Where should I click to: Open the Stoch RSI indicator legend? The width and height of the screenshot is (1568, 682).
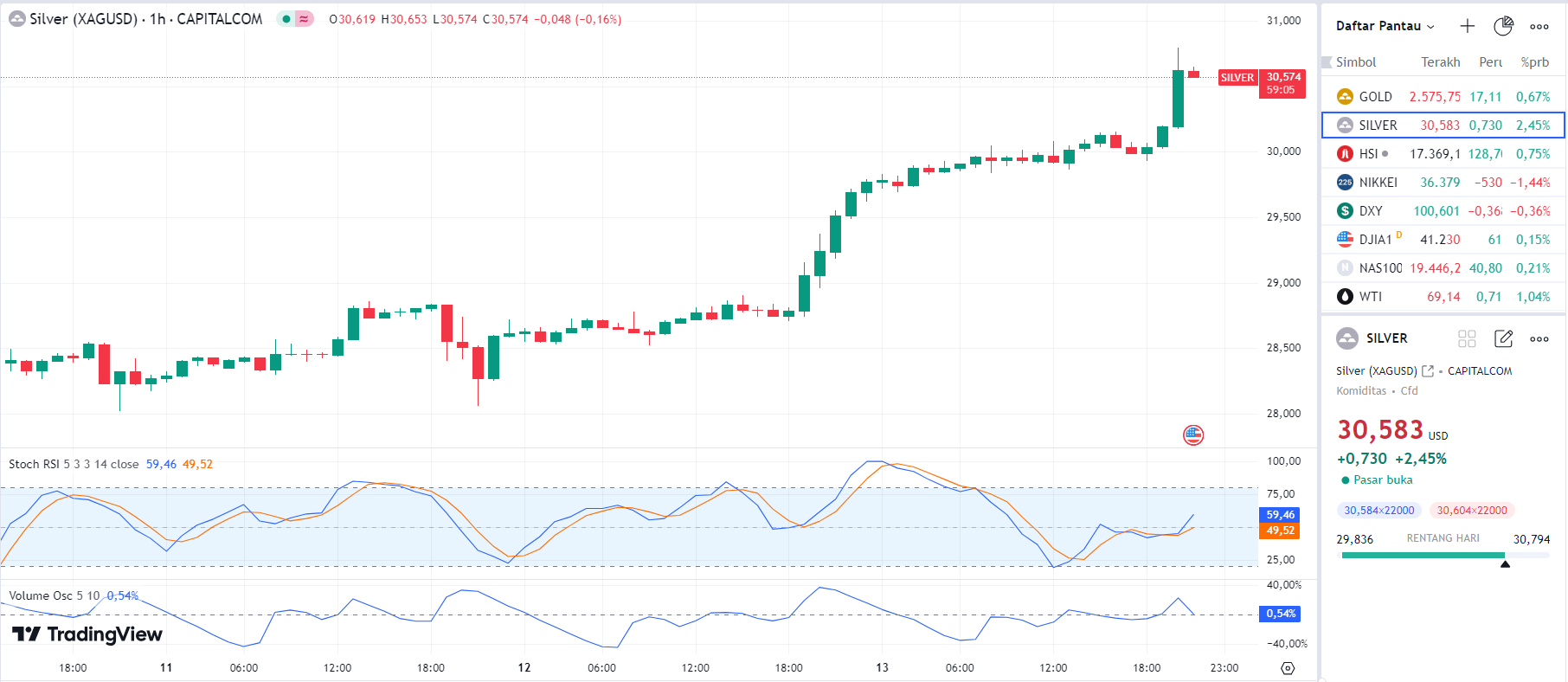coord(74,464)
